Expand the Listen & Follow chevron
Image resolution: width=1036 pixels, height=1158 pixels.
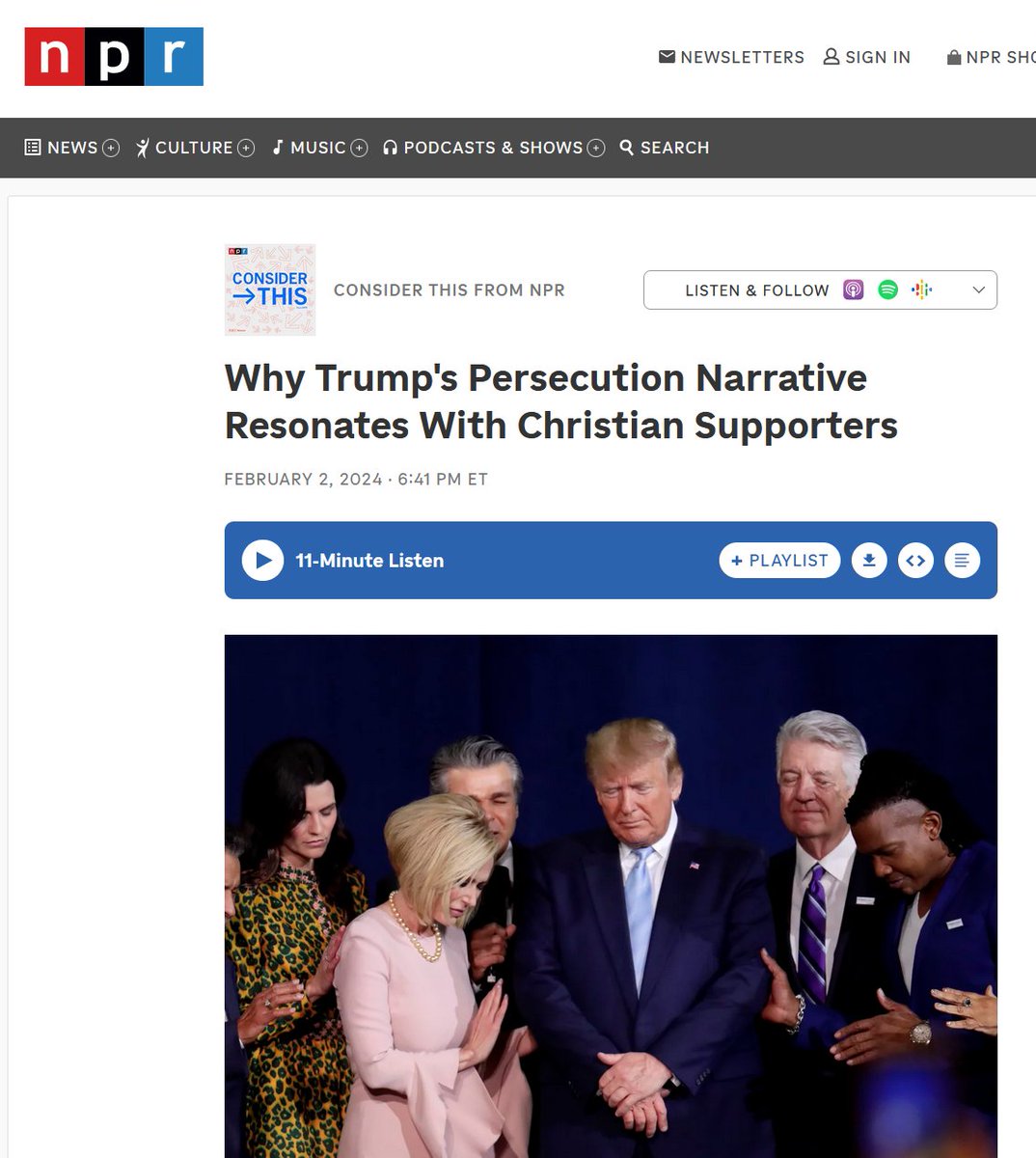978,290
